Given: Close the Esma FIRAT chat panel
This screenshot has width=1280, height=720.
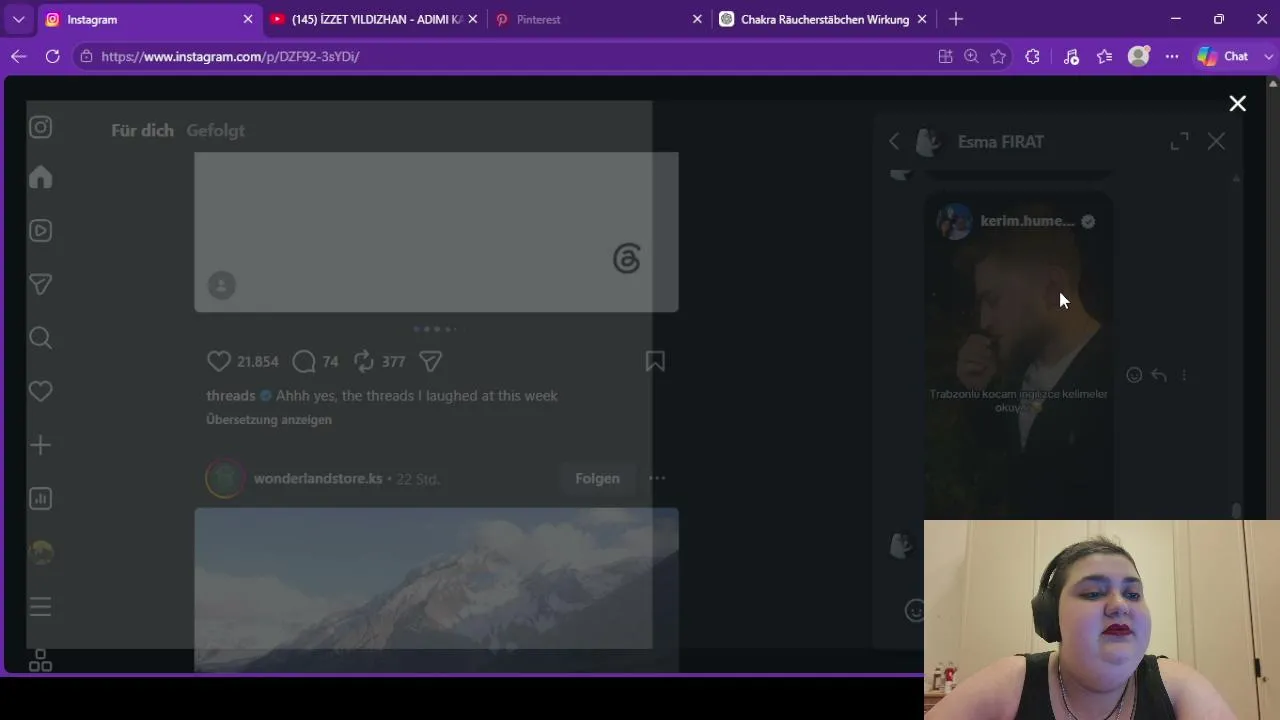Looking at the screenshot, I should [1216, 142].
